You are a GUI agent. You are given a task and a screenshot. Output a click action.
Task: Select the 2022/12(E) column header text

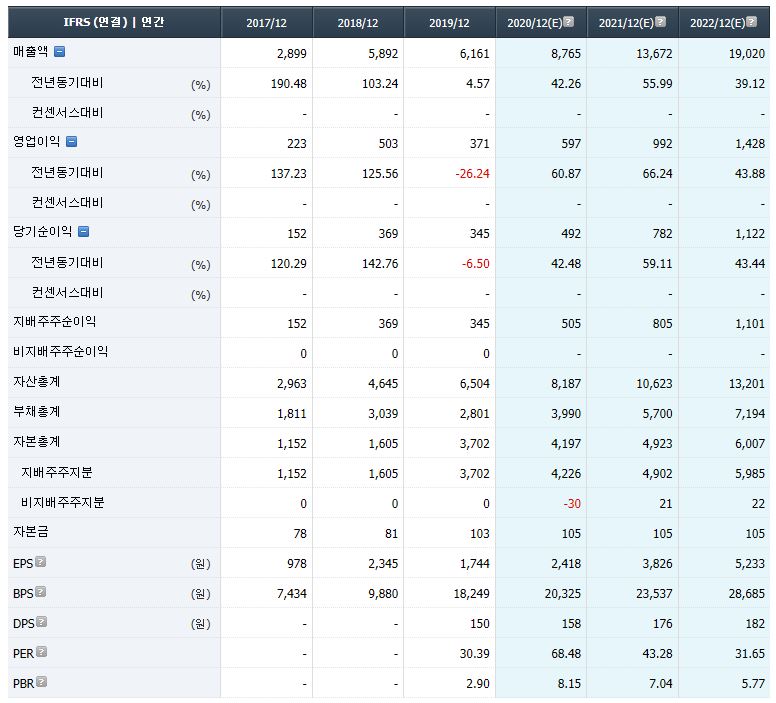tap(717, 23)
